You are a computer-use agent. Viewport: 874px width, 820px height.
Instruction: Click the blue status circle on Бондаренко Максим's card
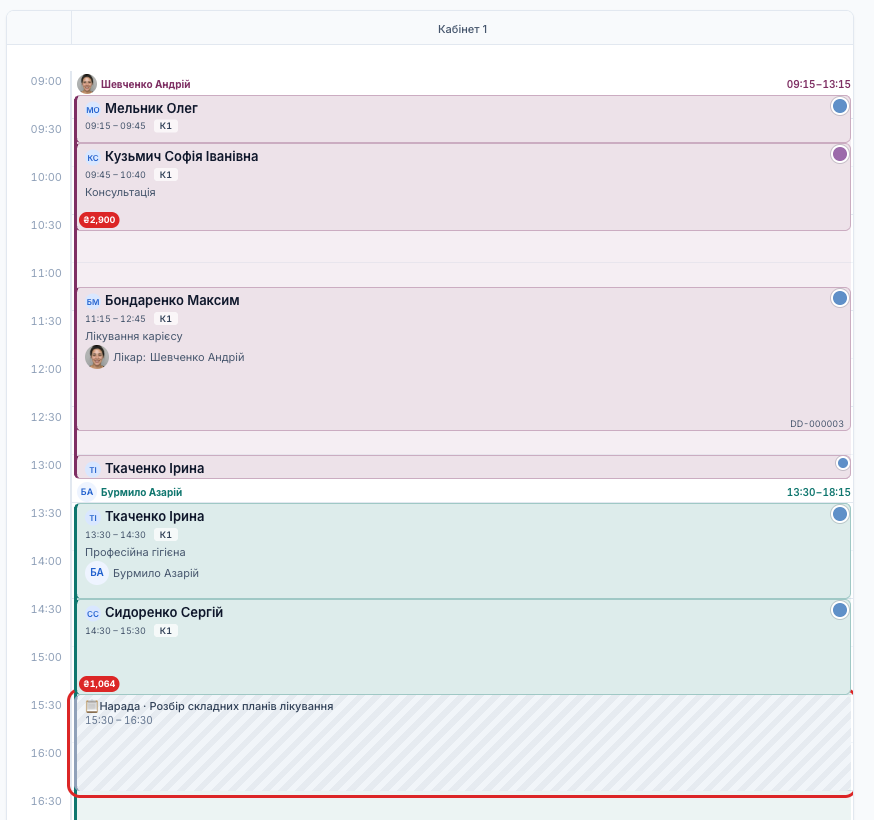point(839,298)
